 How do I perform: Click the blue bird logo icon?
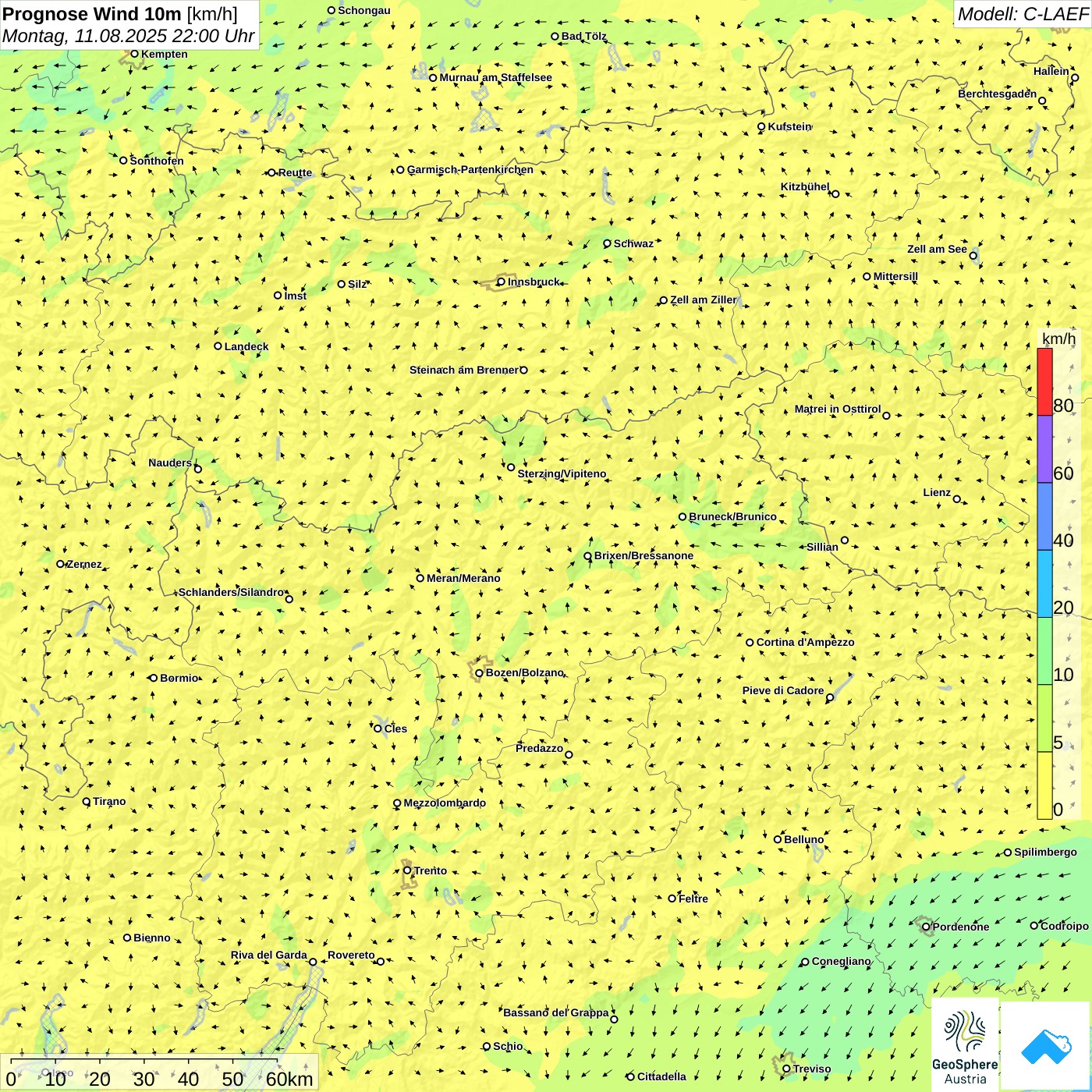click(x=1046, y=1047)
